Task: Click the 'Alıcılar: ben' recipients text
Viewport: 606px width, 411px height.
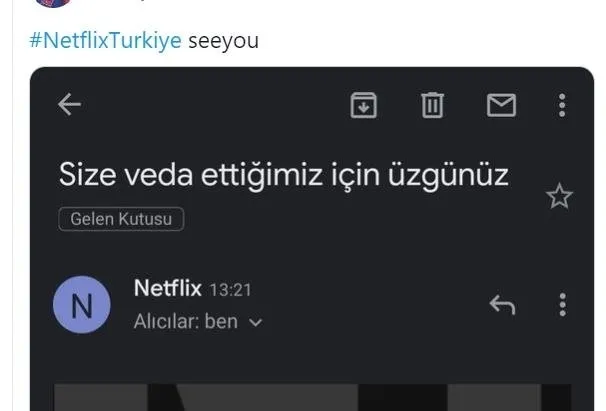Action: point(185,323)
